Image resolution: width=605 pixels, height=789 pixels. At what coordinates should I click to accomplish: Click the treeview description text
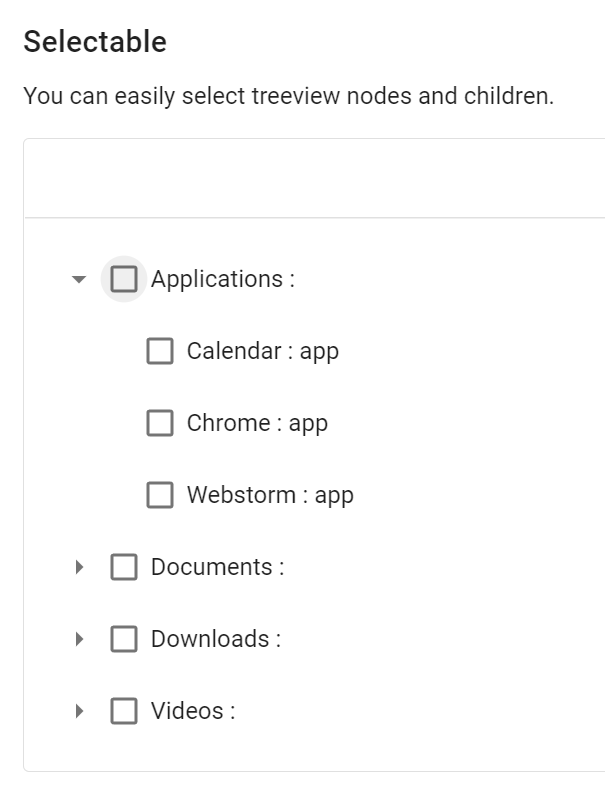click(288, 97)
